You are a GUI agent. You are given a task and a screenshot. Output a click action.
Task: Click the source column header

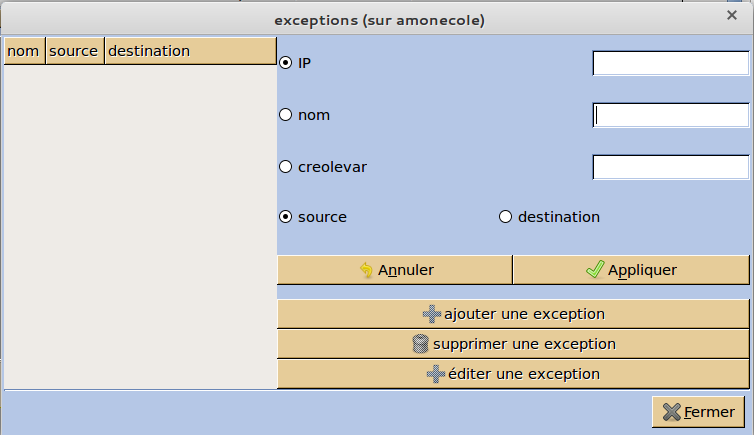75,51
